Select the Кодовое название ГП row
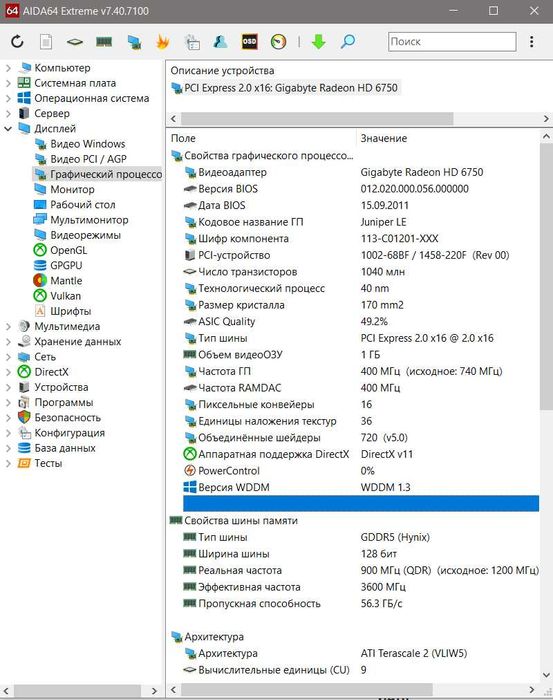The height and width of the screenshot is (700, 553). click(361, 222)
